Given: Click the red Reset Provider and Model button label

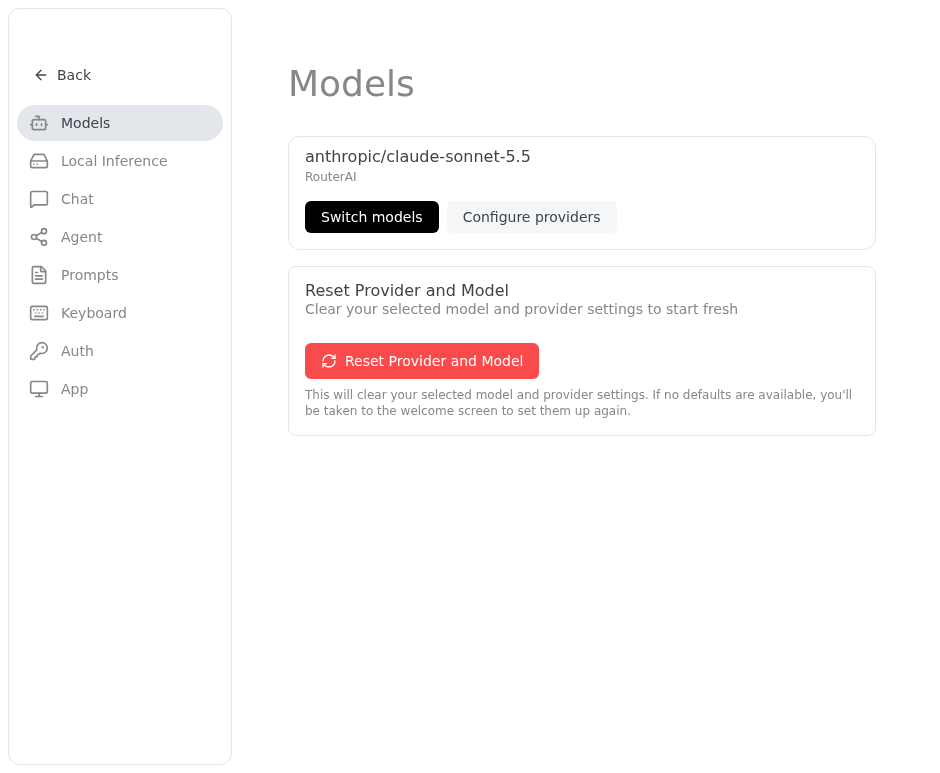Looking at the screenshot, I should pyautogui.click(x=434, y=361).
